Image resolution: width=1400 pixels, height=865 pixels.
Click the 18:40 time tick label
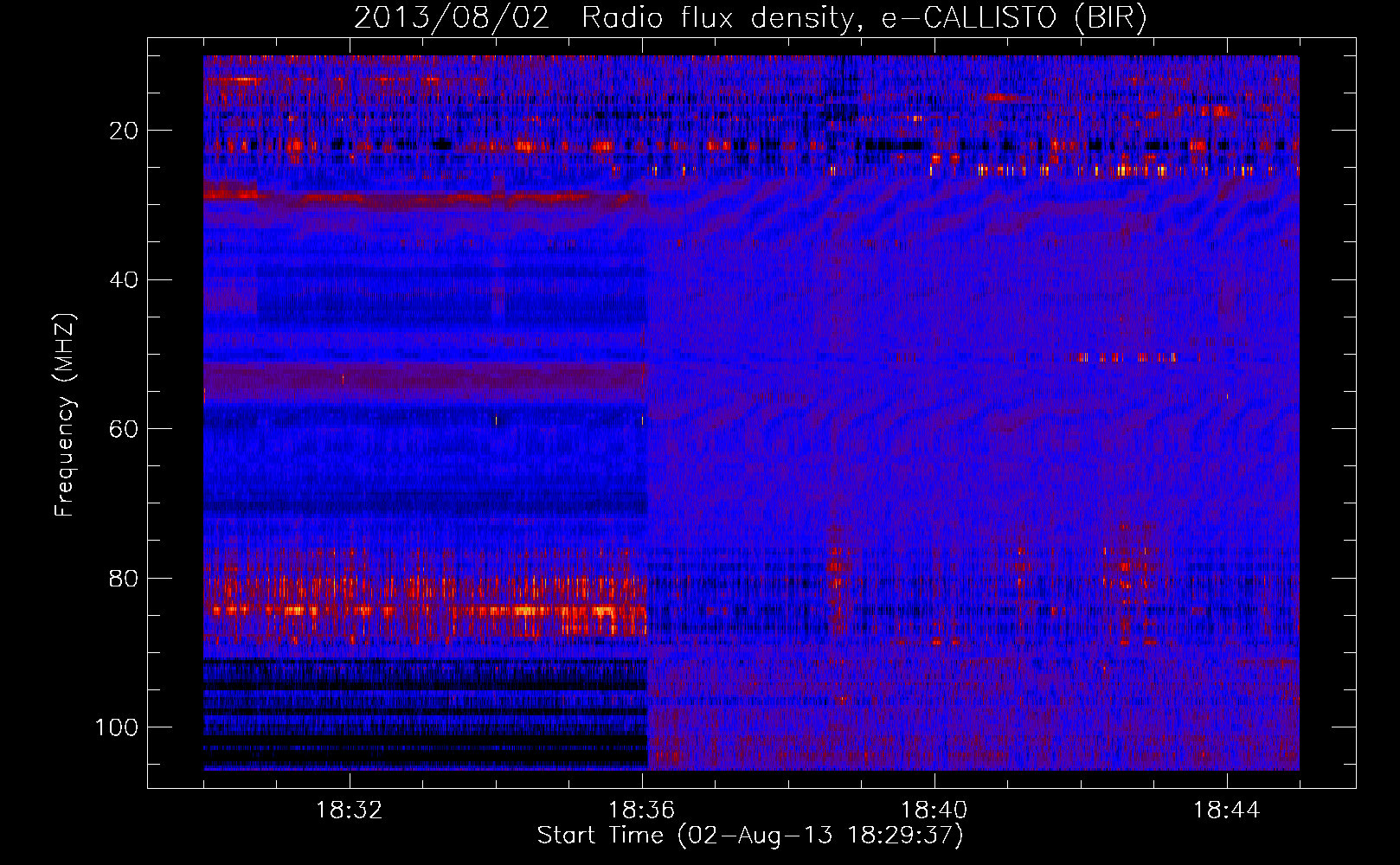tap(934, 811)
